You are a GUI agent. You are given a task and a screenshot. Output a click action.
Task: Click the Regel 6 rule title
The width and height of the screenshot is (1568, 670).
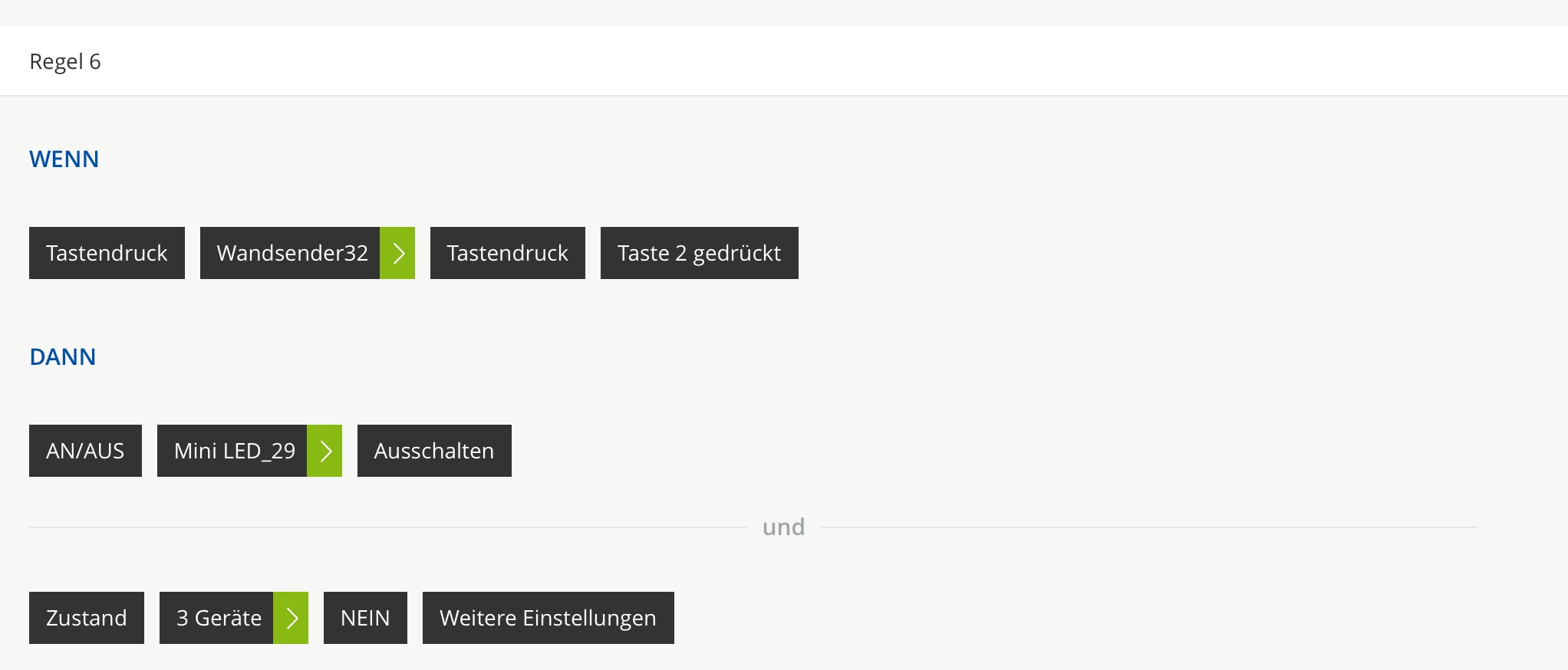point(65,61)
